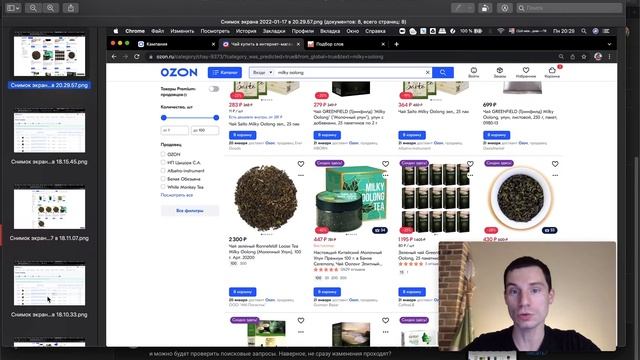Image resolution: width=640 pixels, height=360 pixels.
Task: Add the 279 ₽ Greenfield tea to cart
Action: click(x=327, y=135)
